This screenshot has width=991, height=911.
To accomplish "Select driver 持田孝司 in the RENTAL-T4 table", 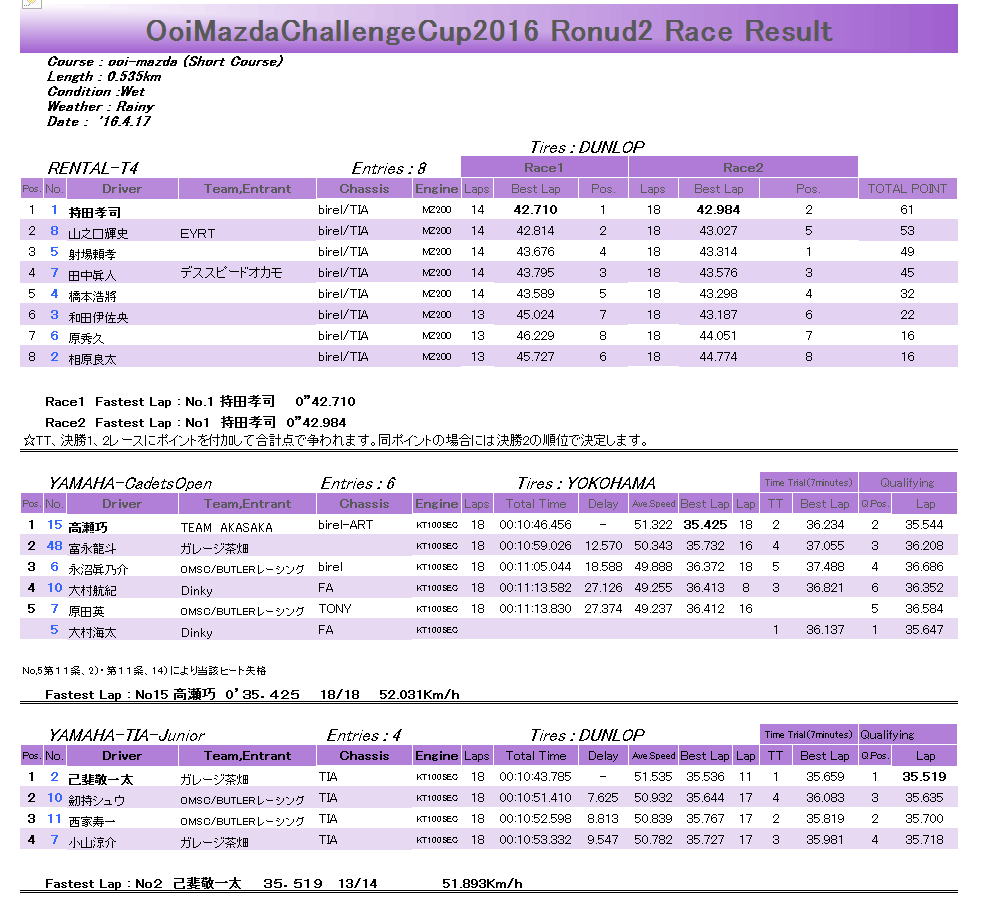I will [95, 212].
